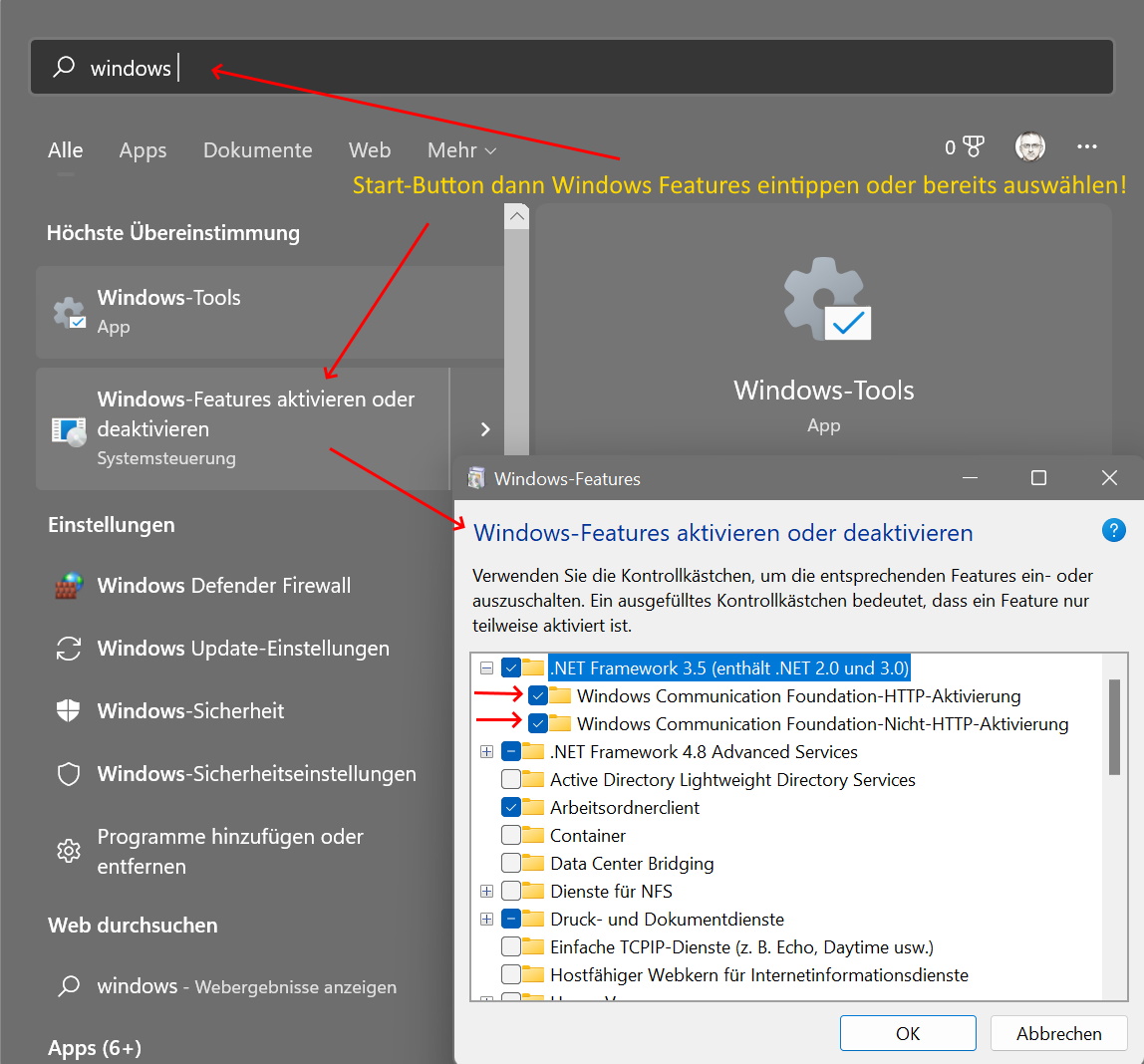Open the three-dot more options menu
The height and width of the screenshot is (1064, 1144).
coord(1086,147)
